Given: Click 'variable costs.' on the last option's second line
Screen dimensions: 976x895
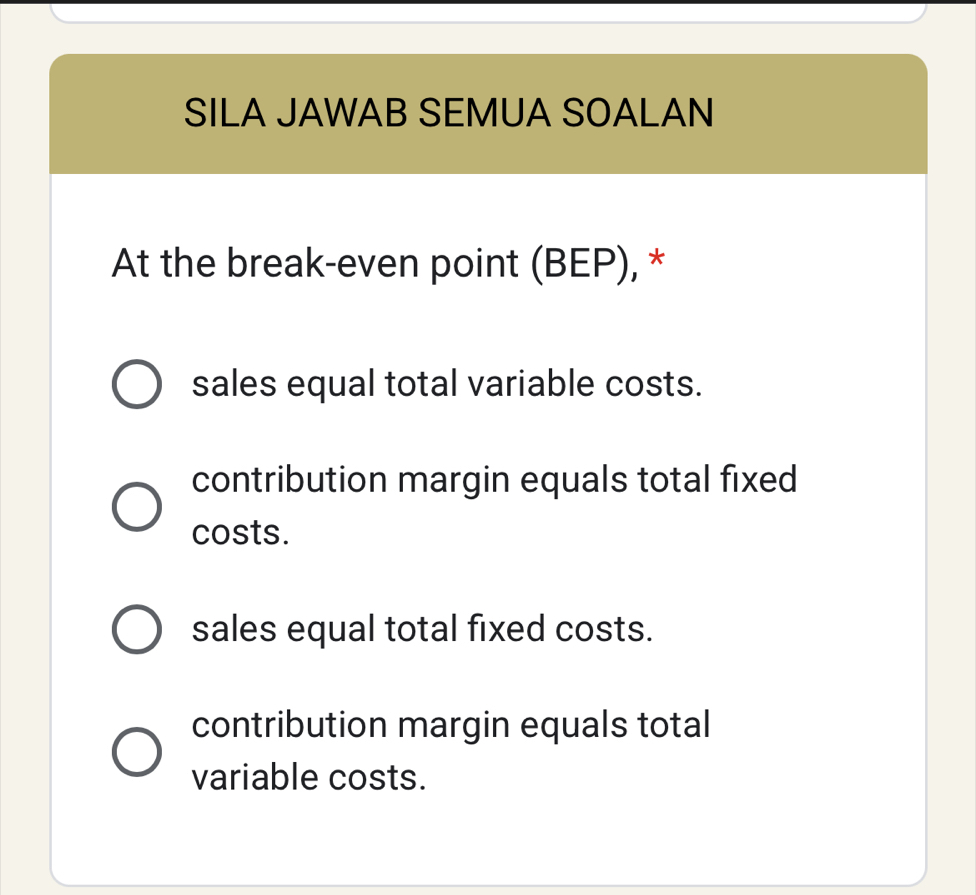Looking at the screenshot, I should pyautogui.click(x=309, y=777).
